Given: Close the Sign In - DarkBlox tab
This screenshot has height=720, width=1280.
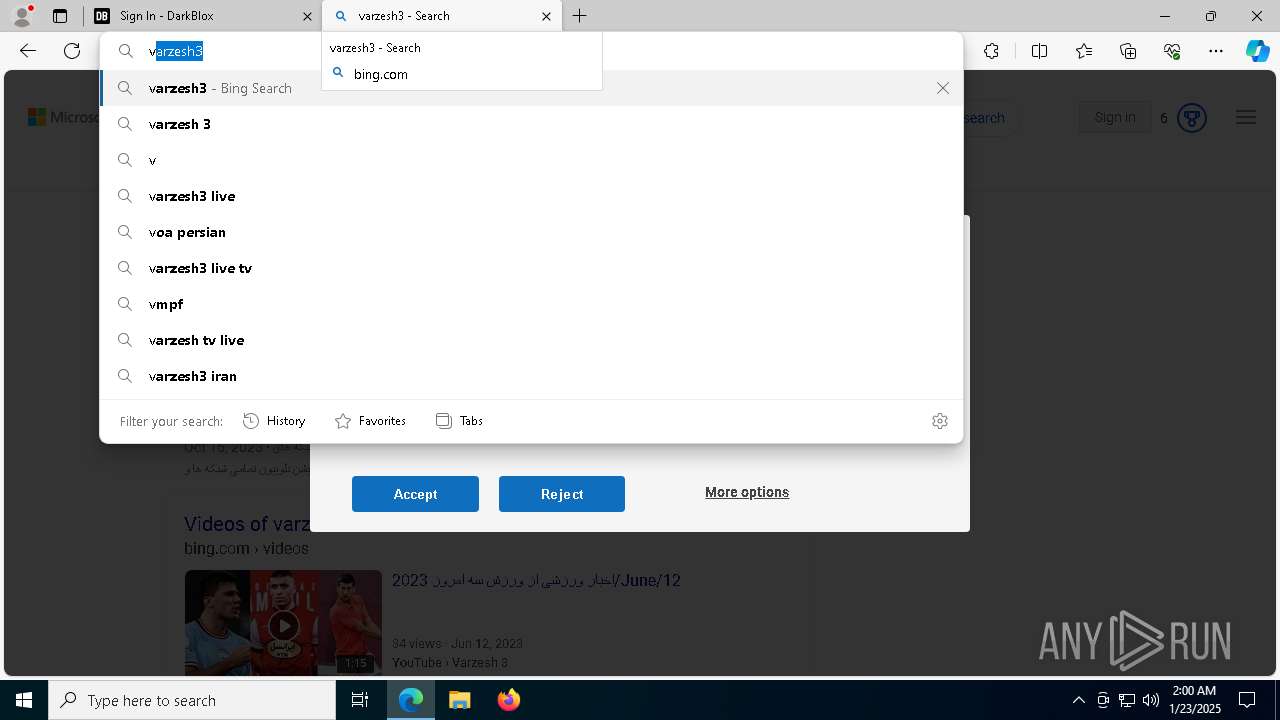Looking at the screenshot, I should click(x=307, y=16).
